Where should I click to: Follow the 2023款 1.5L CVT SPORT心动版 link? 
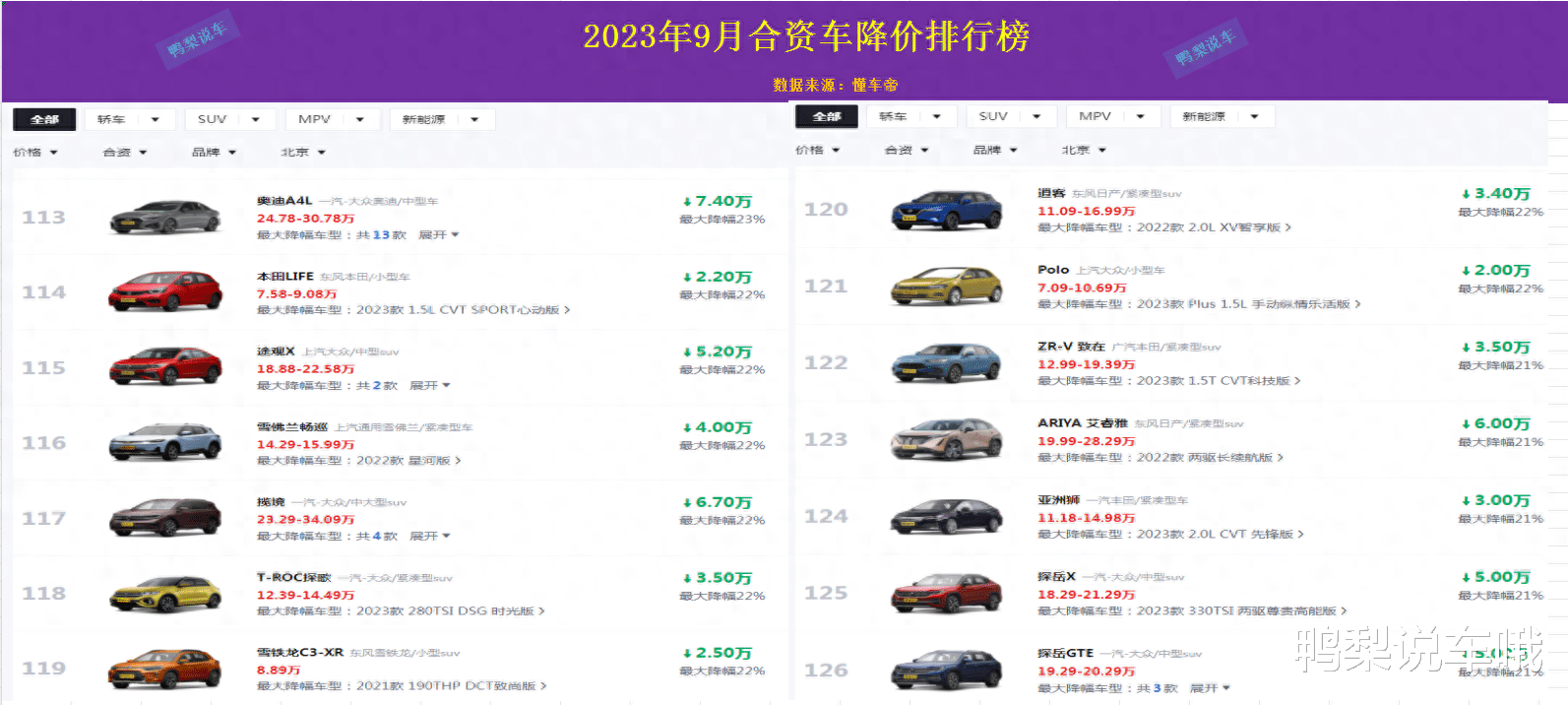click(x=463, y=310)
